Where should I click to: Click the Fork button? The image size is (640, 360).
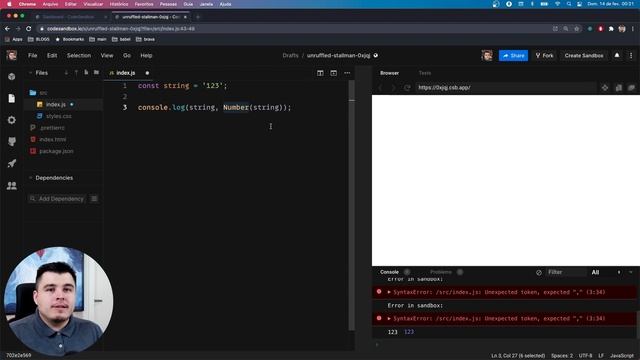[544, 56]
